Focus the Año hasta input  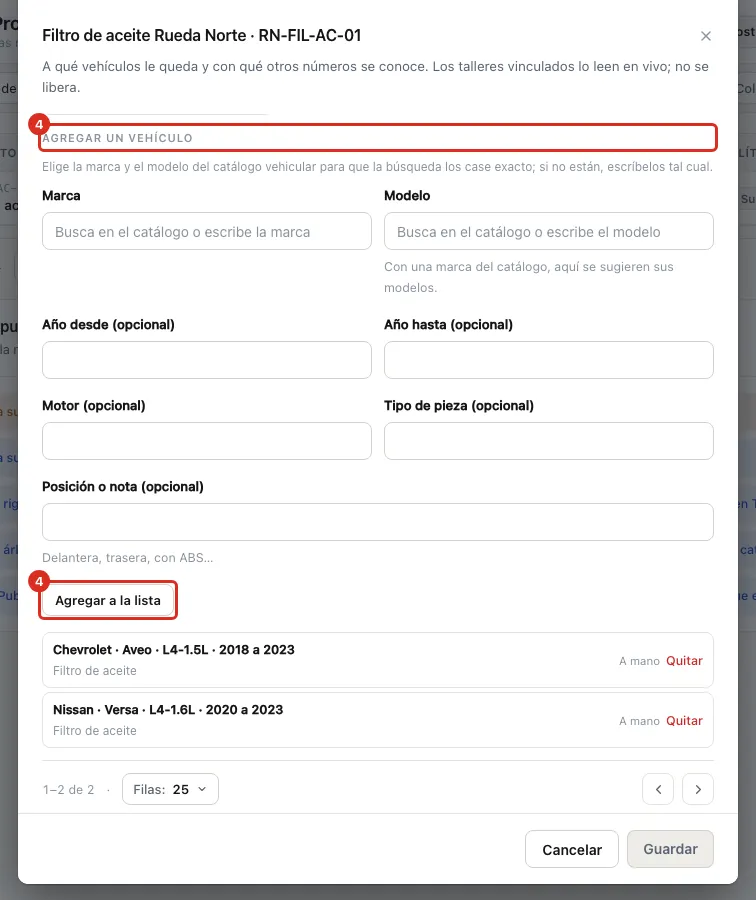[x=549, y=360]
